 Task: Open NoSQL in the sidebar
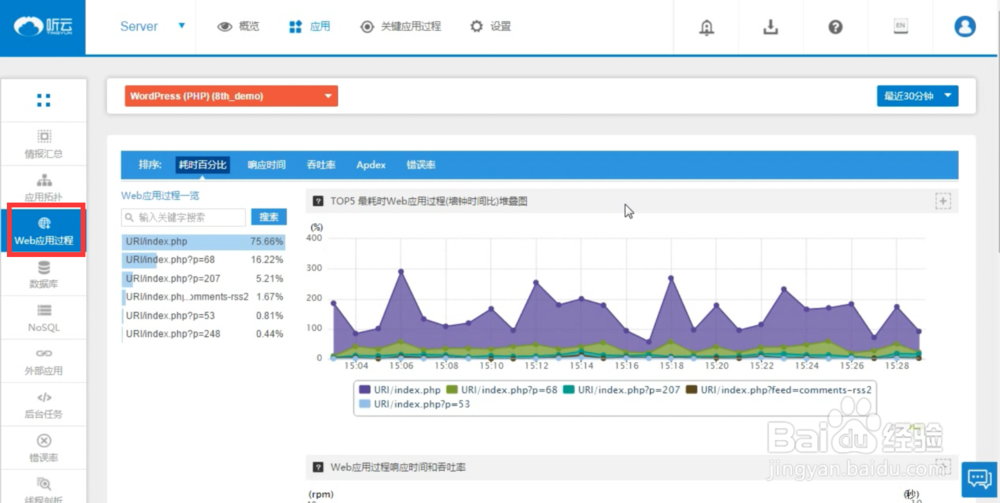43,317
